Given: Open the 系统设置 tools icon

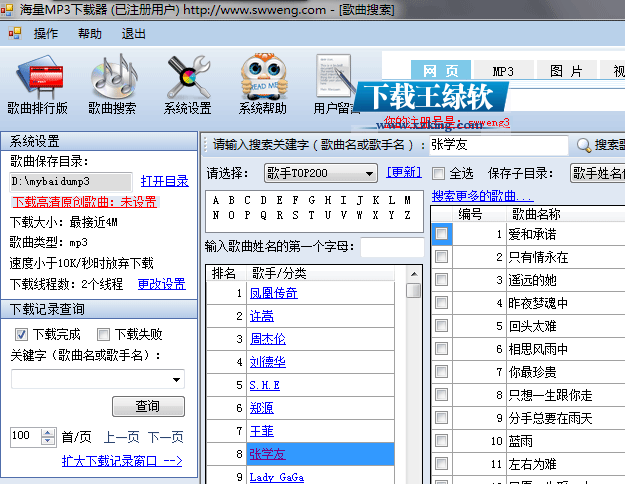Looking at the screenshot, I should click(x=189, y=77).
